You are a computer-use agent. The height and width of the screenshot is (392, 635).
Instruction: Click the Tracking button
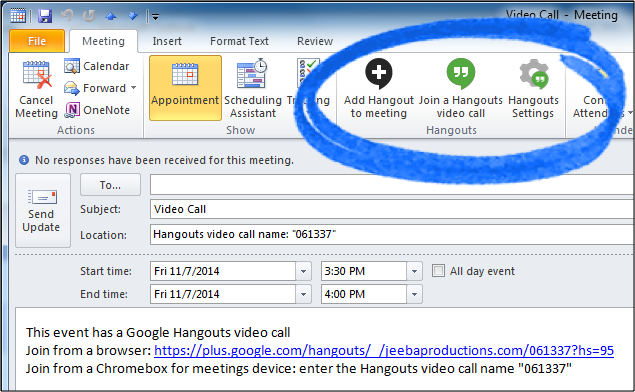pyautogui.click(x=309, y=88)
